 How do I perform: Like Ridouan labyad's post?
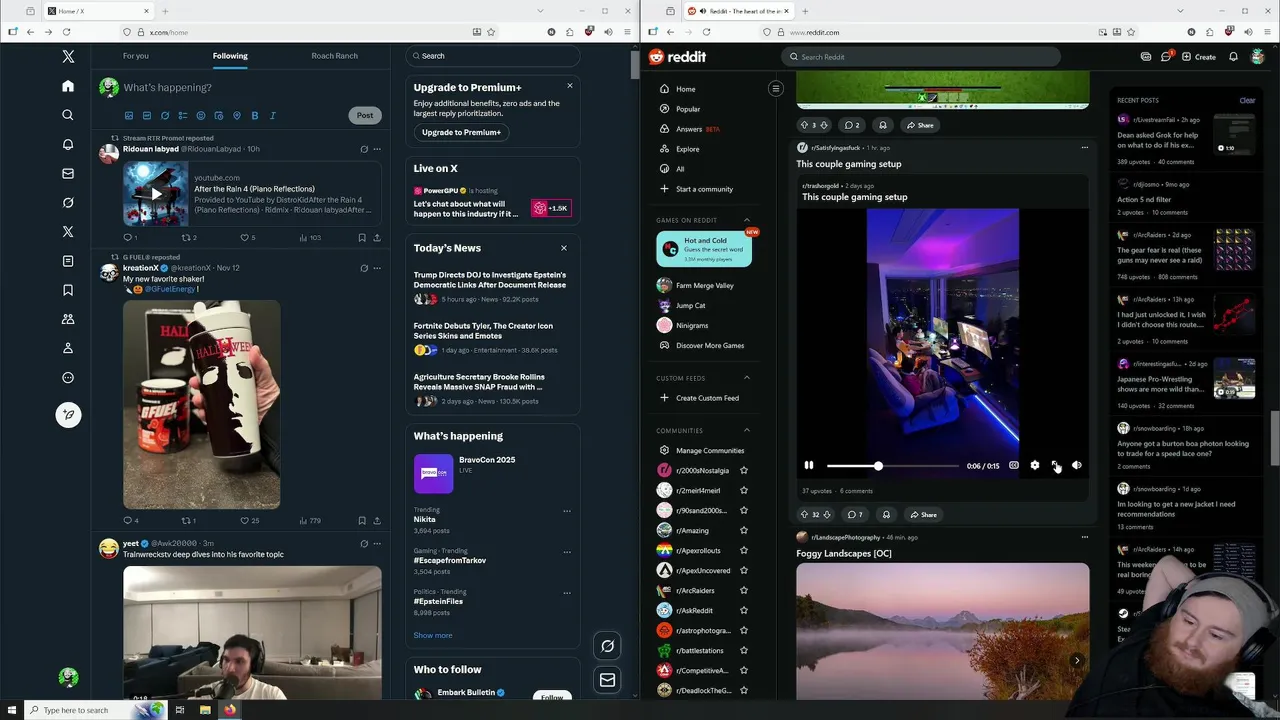[x=247, y=238]
